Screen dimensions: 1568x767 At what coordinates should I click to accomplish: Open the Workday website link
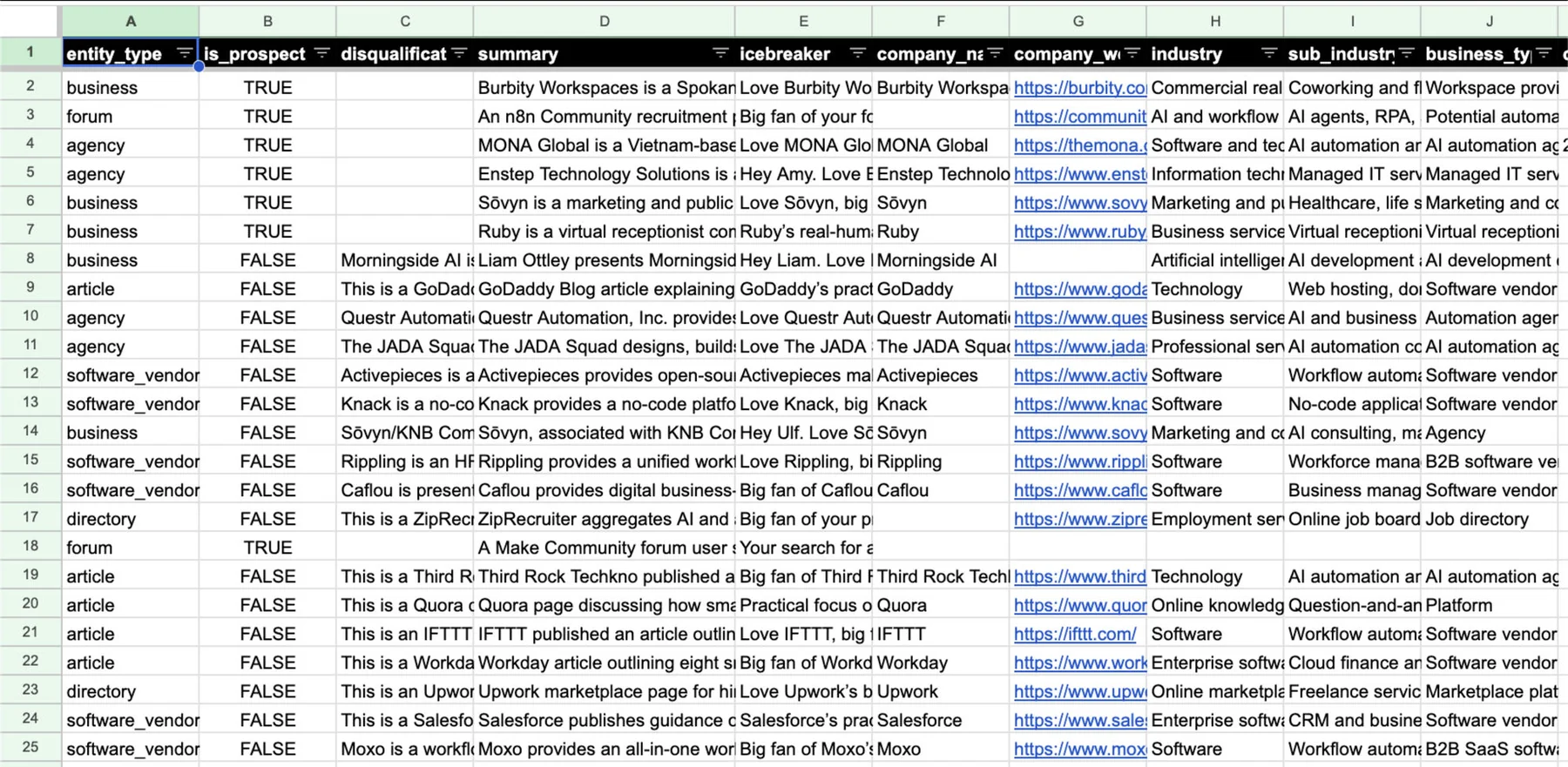pyautogui.click(x=1079, y=662)
